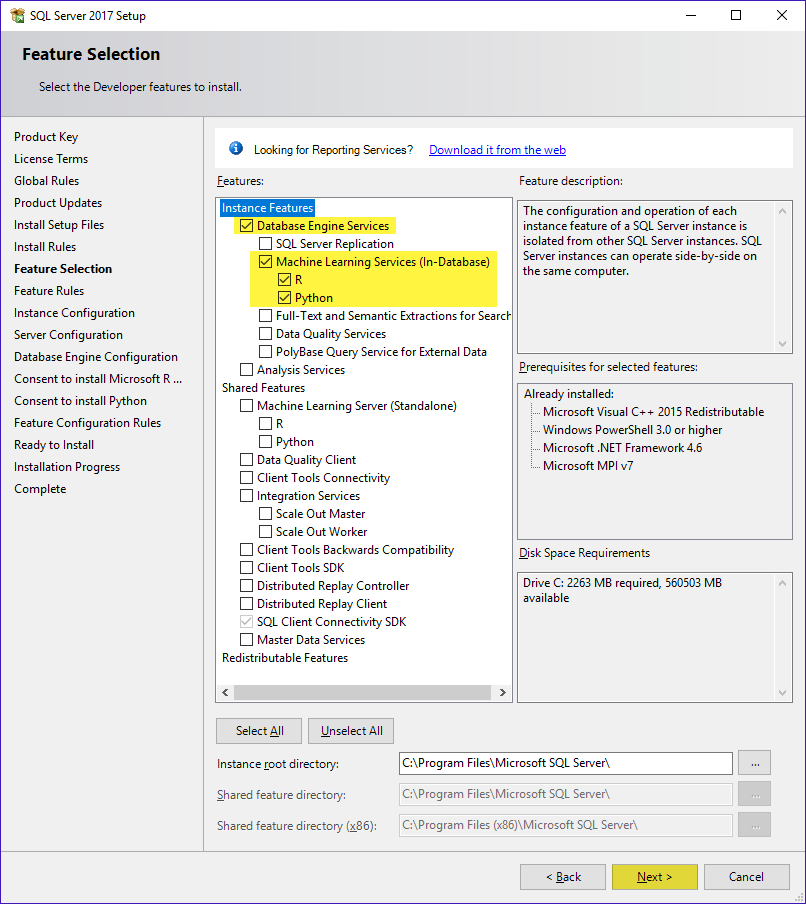
Task: Open the Download it from the web link
Action: pos(497,149)
